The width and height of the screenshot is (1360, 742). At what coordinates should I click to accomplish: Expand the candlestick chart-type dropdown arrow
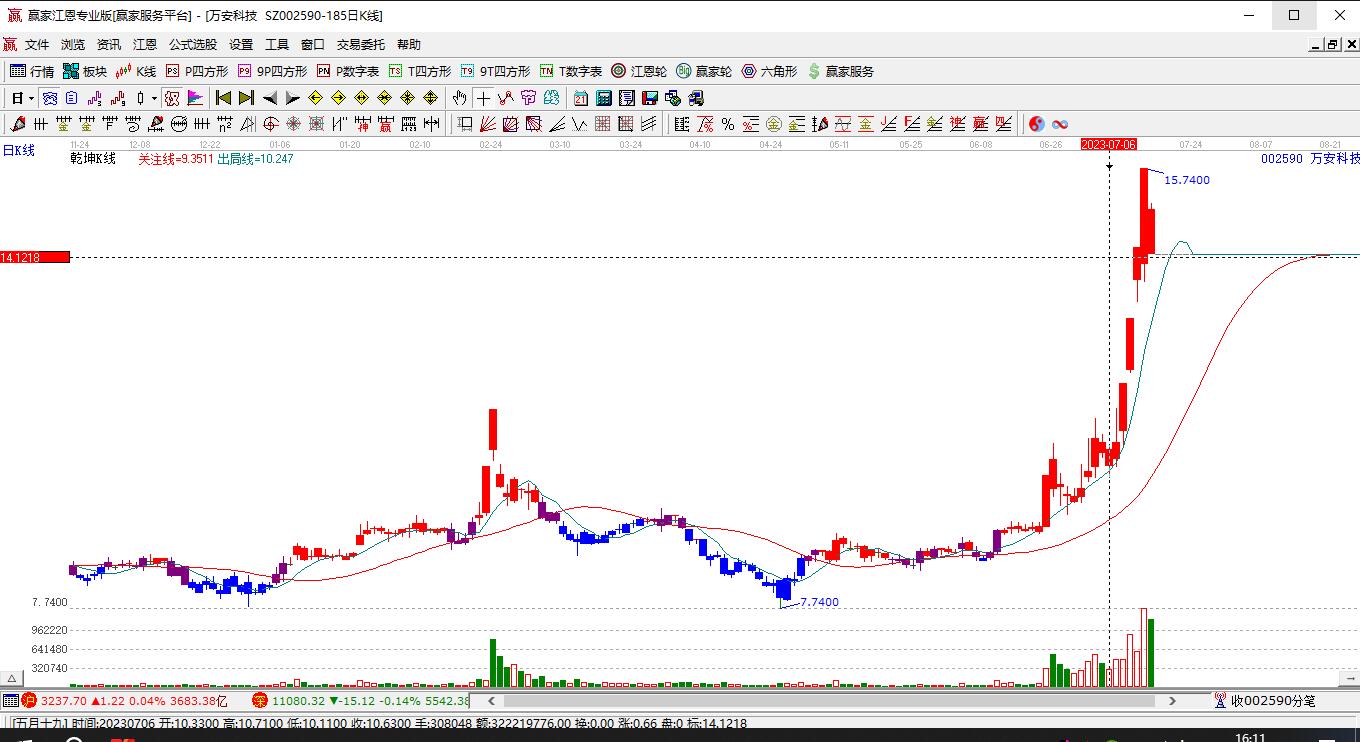pos(154,98)
